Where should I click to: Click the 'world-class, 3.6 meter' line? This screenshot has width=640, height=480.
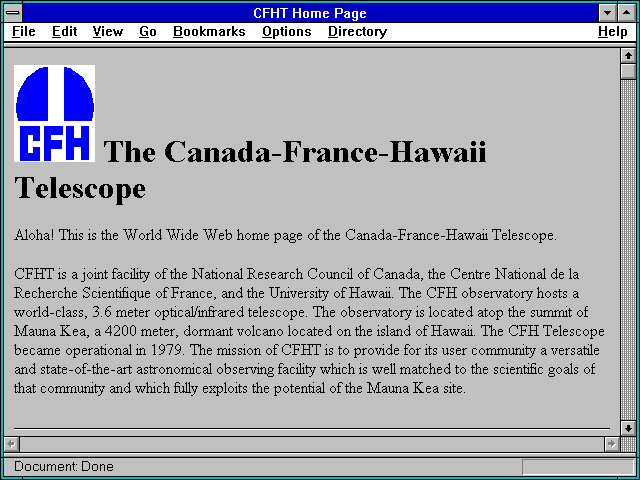point(301,312)
